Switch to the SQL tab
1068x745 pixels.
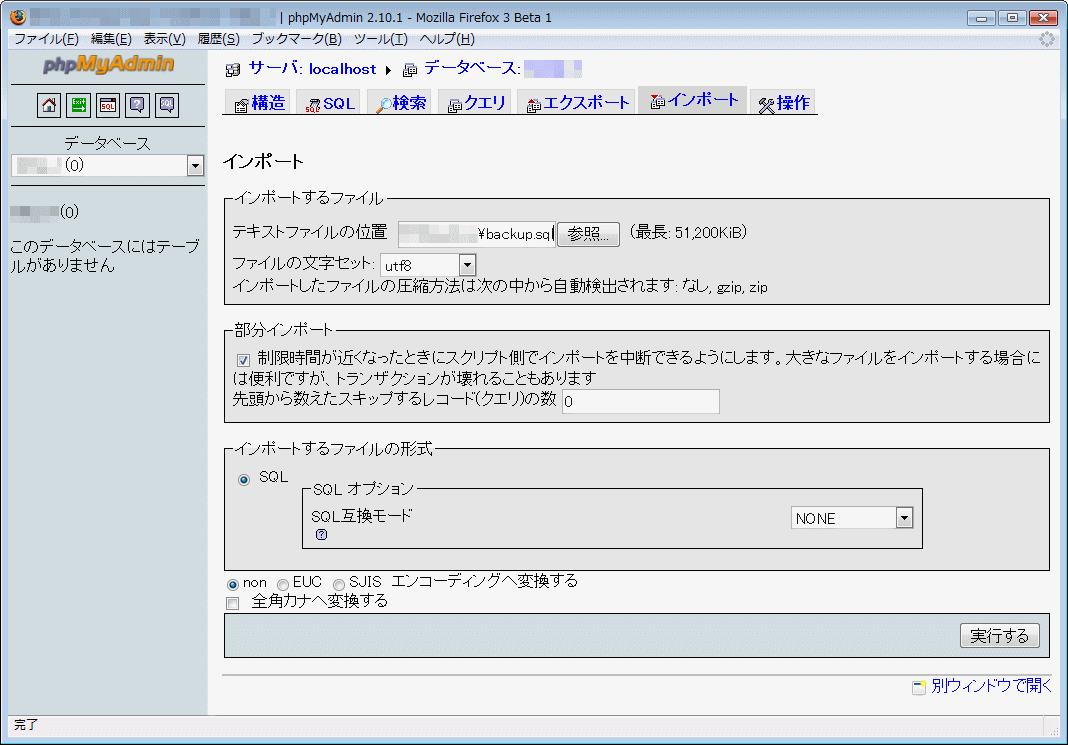pyautogui.click(x=330, y=104)
